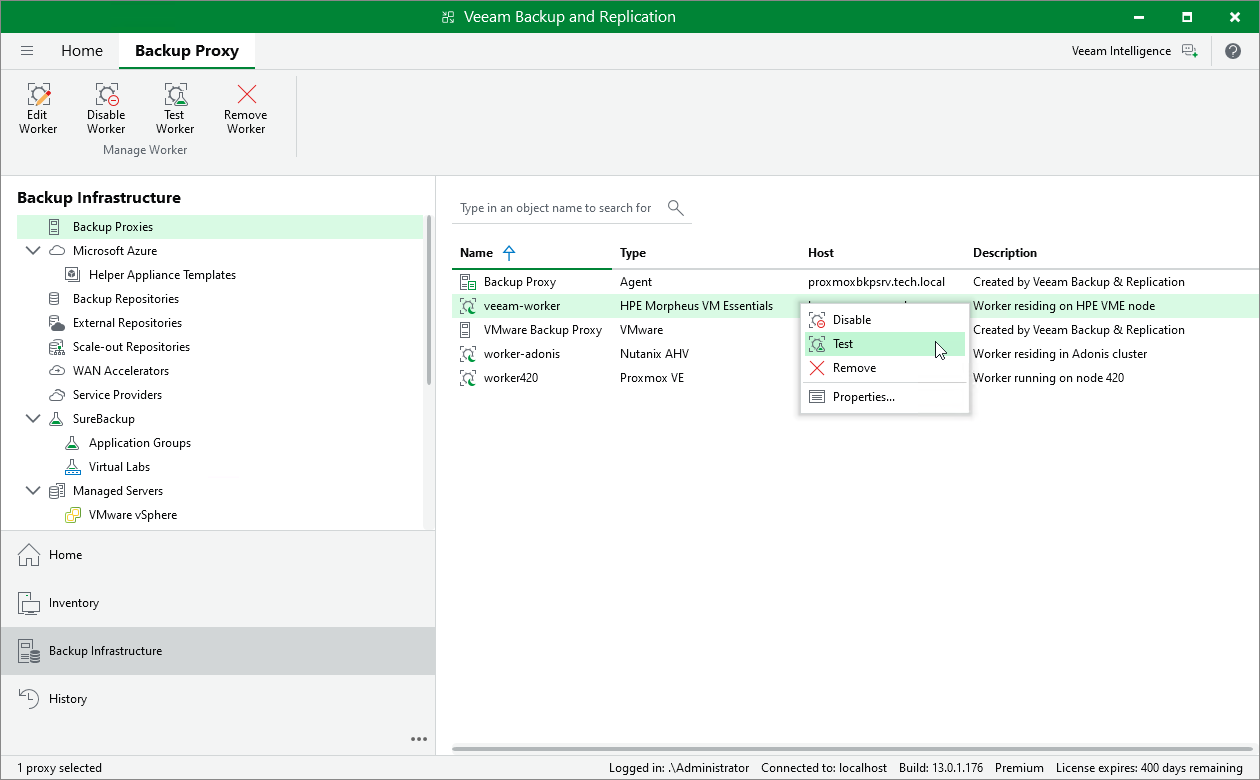
Task: Click the VMware Backup Proxy row icon
Action: (467, 330)
